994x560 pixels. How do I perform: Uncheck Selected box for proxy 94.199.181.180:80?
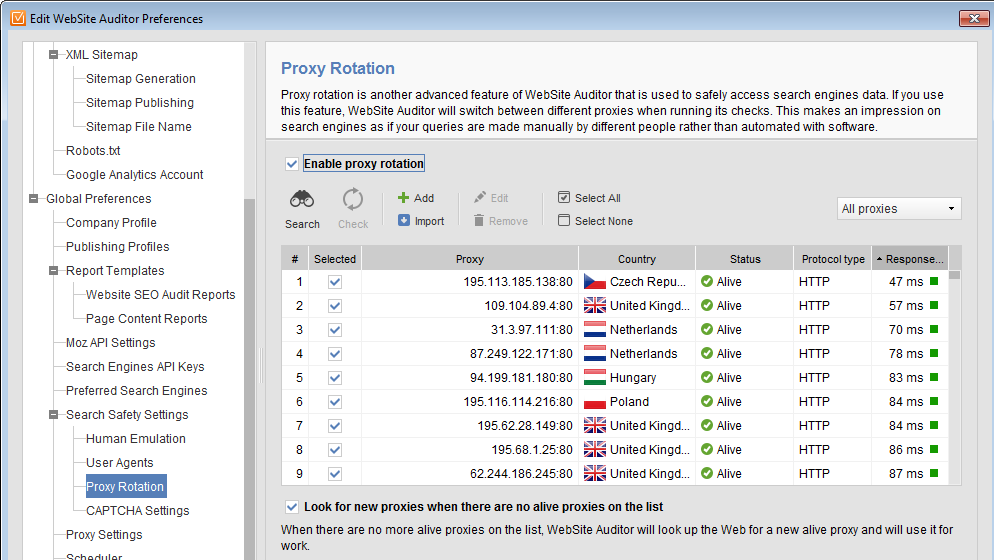pyautogui.click(x=335, y=378)
